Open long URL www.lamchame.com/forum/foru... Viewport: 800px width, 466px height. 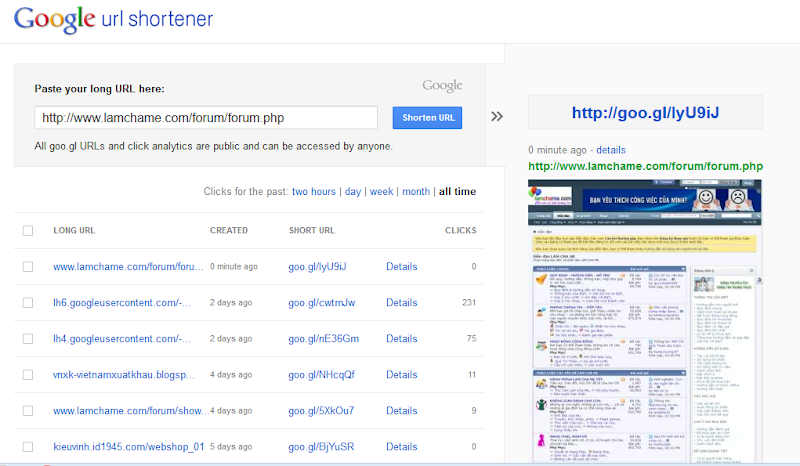[128, 266]
